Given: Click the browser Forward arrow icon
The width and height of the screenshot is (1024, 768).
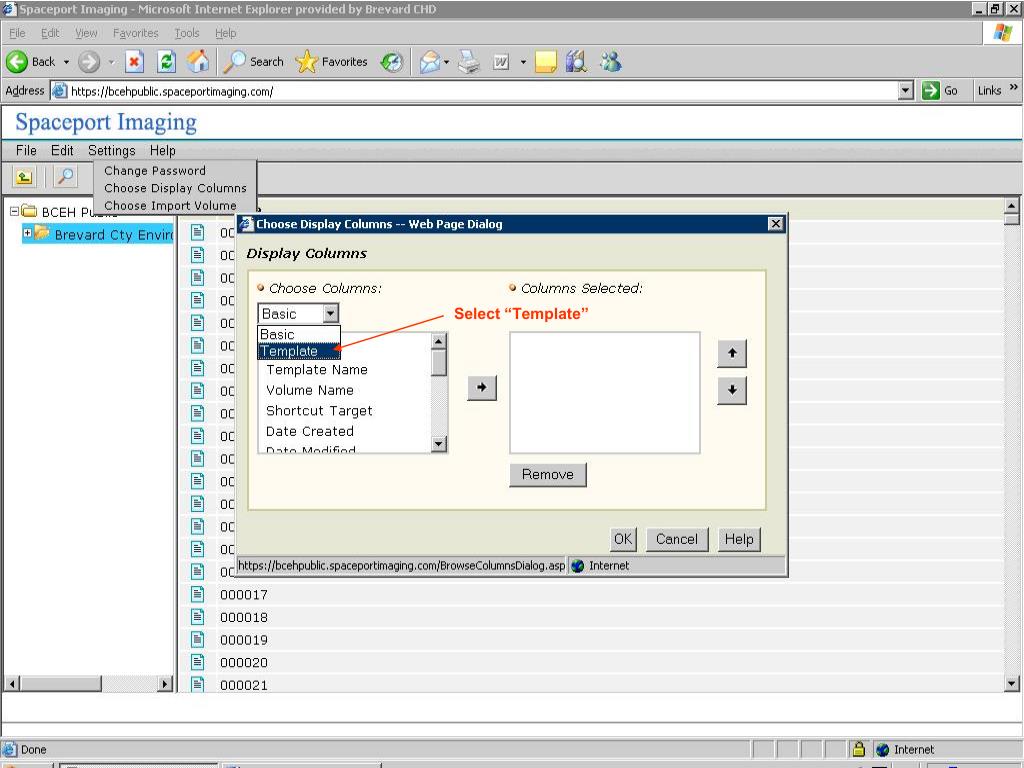Looking at the screenshot, I should click(89, 62).
